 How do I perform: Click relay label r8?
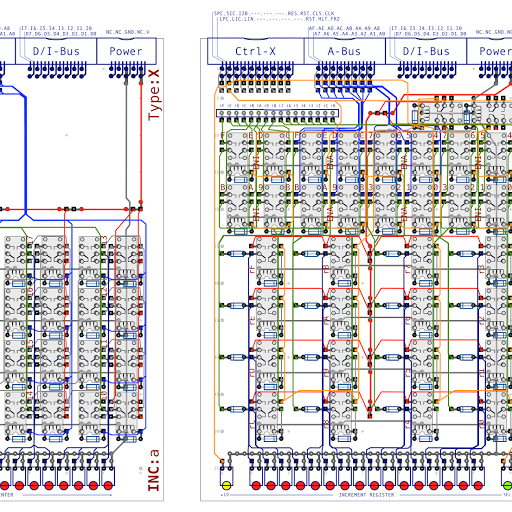click(326, 424)
